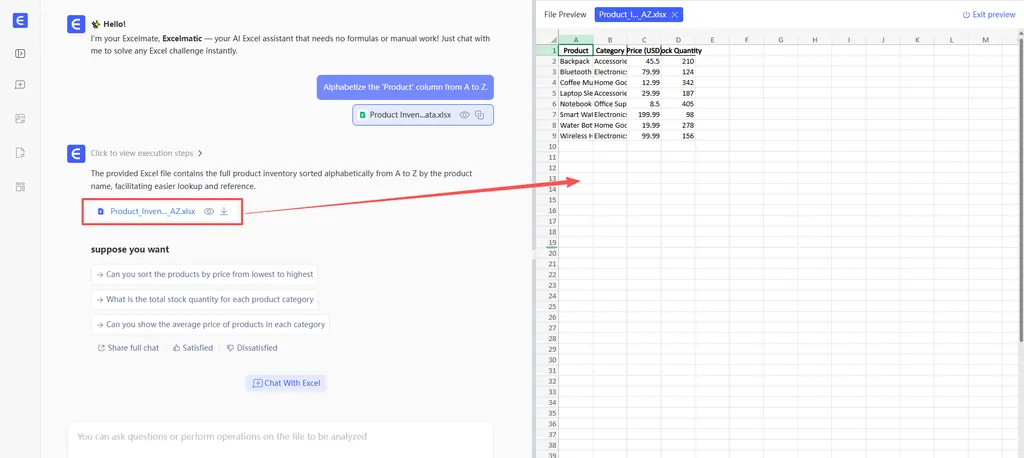Click the Excelmatic logo in the sidebar
1024x458 pixels.
point(20,20)
